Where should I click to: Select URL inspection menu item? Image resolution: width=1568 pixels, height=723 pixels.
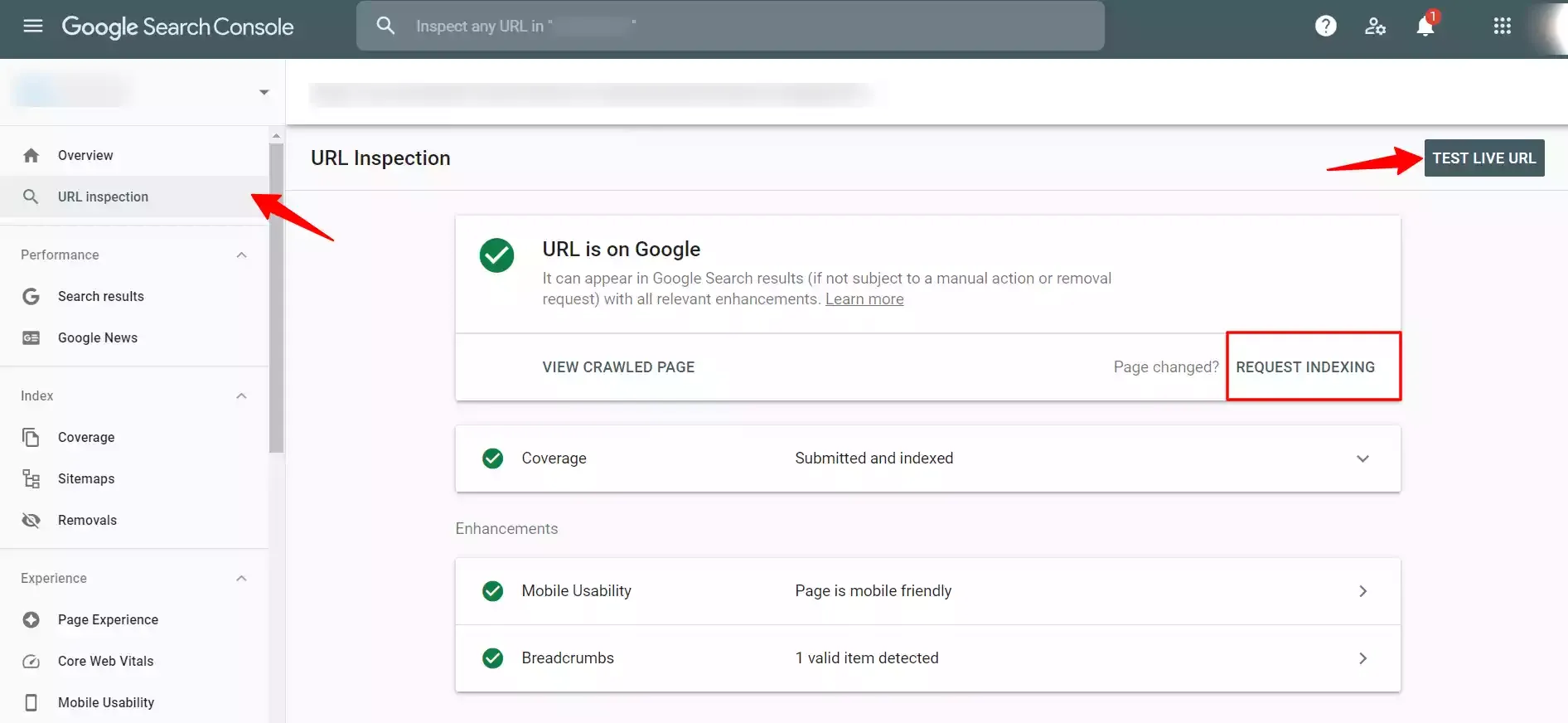134,197
